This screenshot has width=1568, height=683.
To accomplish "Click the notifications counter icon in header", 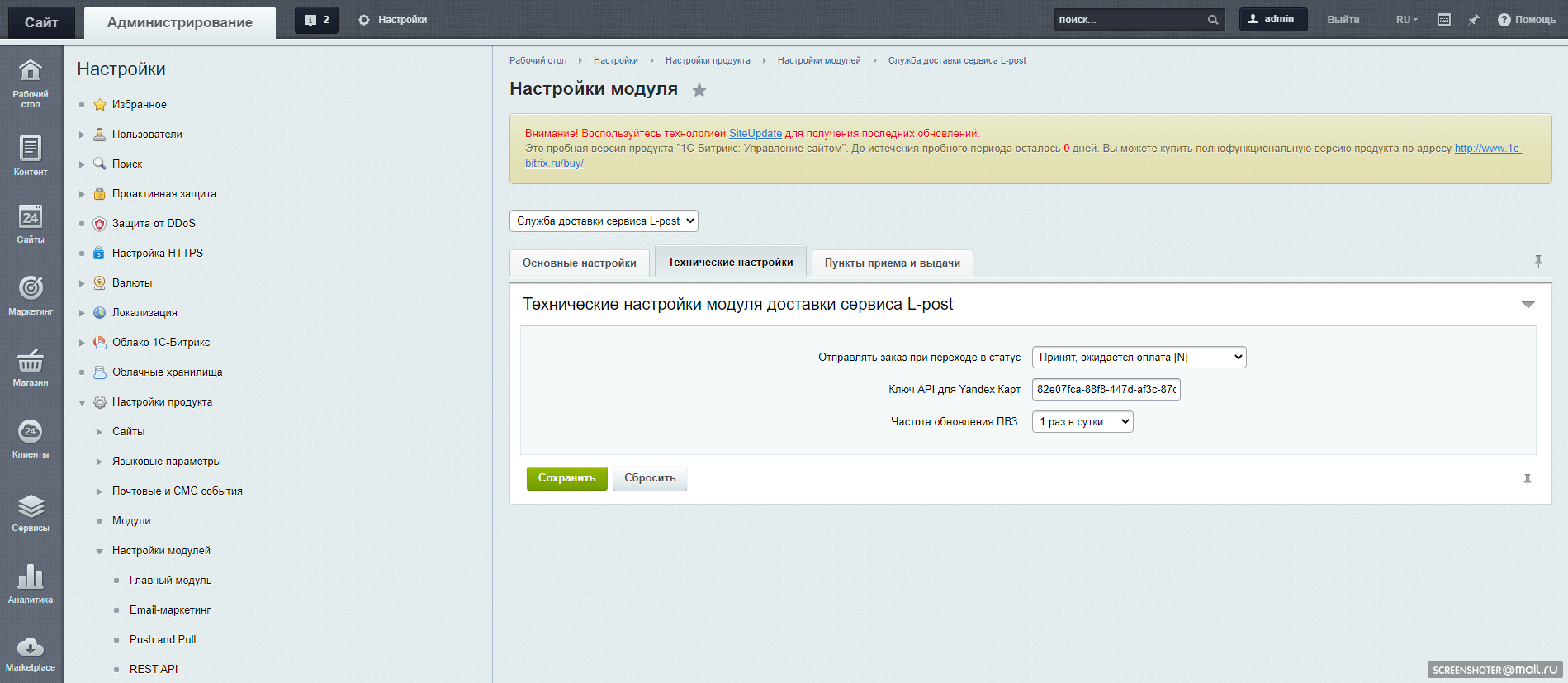I will point(316,20).
